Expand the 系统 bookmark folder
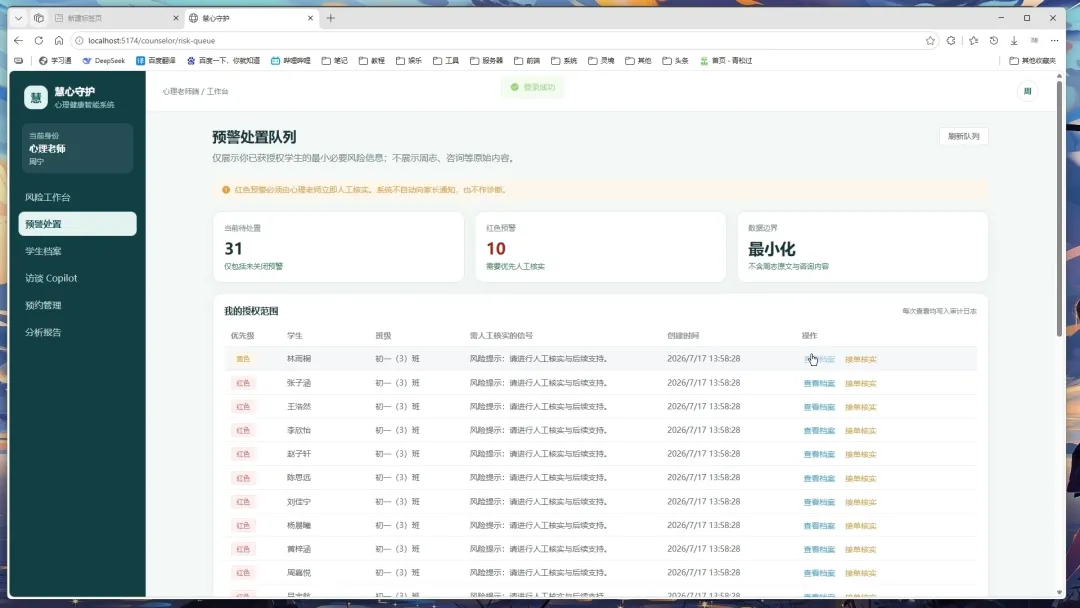This screenshot has width=1080, height=608. (x=564, y=61)
